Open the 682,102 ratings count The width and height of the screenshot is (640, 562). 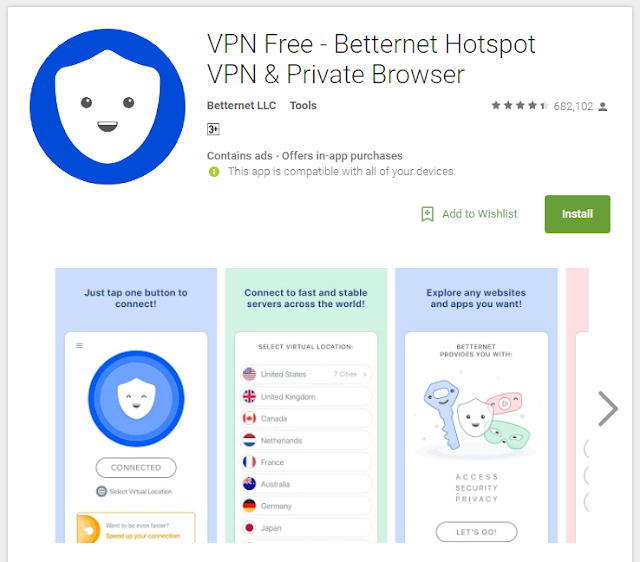tap(573, 107)
